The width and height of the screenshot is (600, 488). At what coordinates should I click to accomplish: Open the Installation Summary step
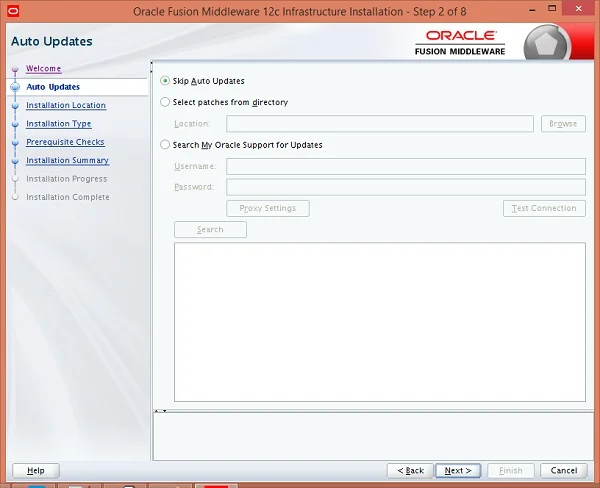tap(67, 160)
